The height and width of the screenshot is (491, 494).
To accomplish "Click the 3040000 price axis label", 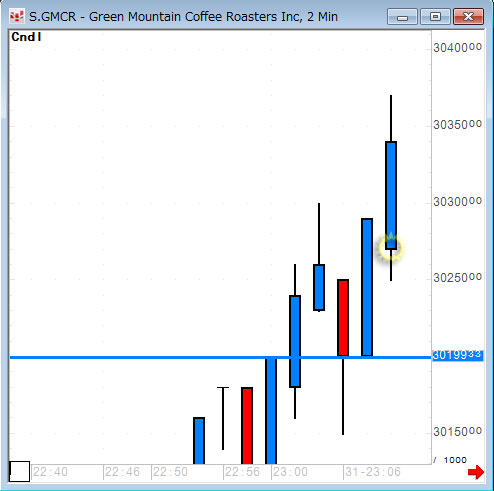I will 457,48.
